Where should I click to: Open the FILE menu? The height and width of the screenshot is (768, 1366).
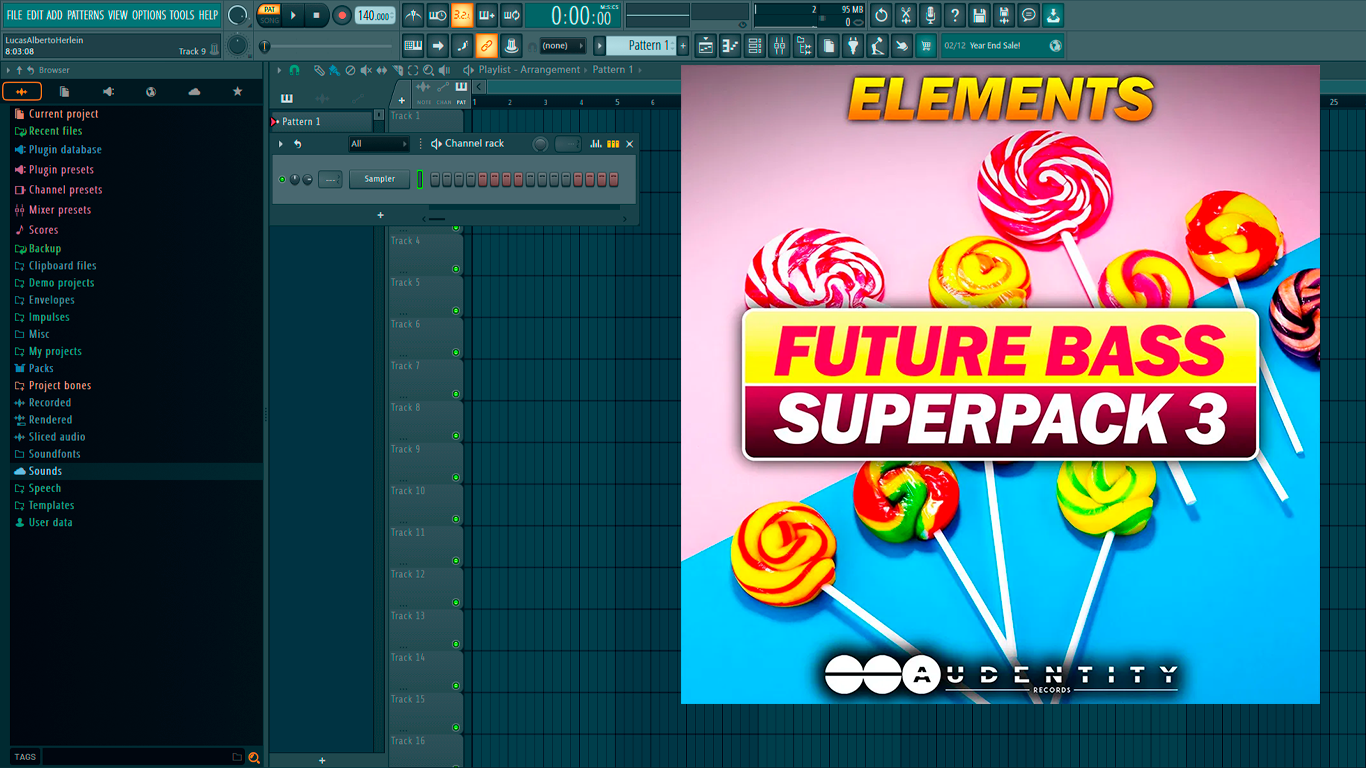[x=14, y=15]
